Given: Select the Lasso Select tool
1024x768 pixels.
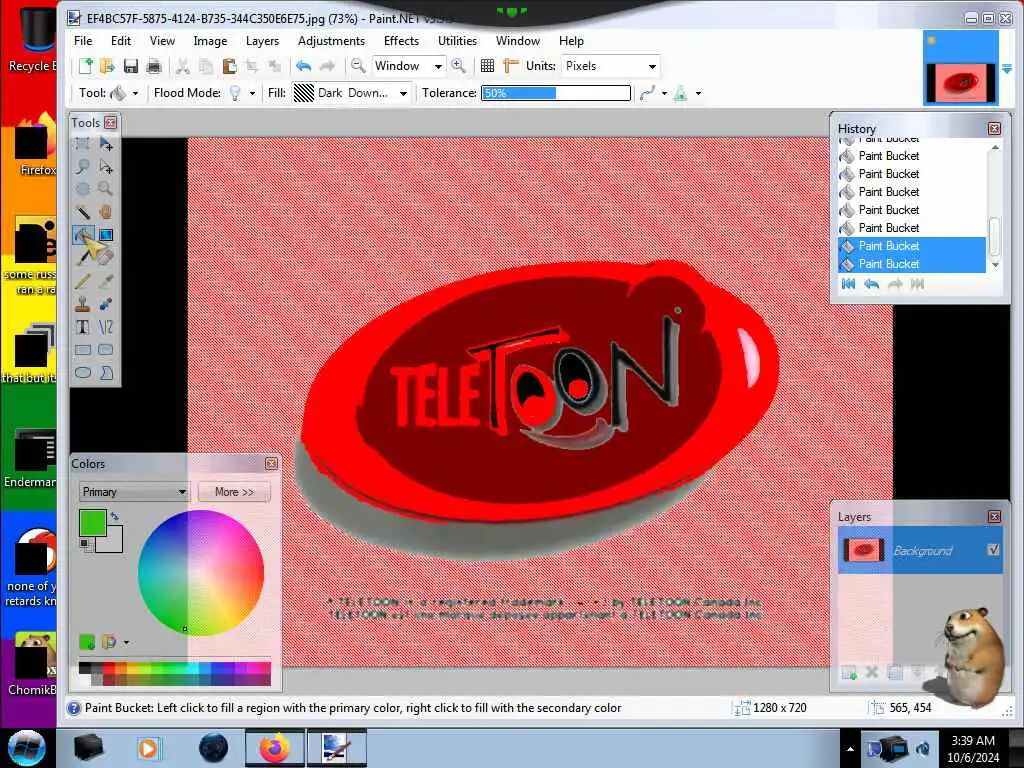Looking at the screenshot, I should 82,167.
